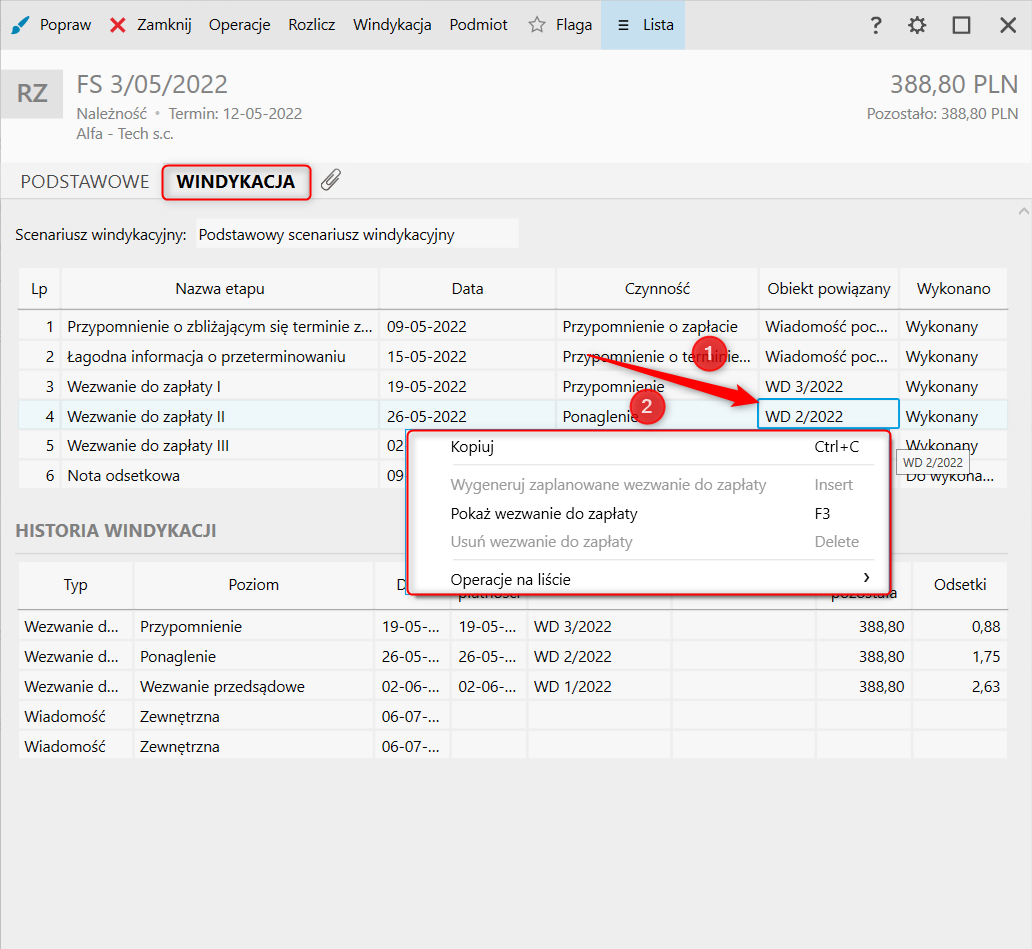This screenshot has width=1032, height=949.
Task: Collapse section with top-right chevron
Action: point(1023,211)
